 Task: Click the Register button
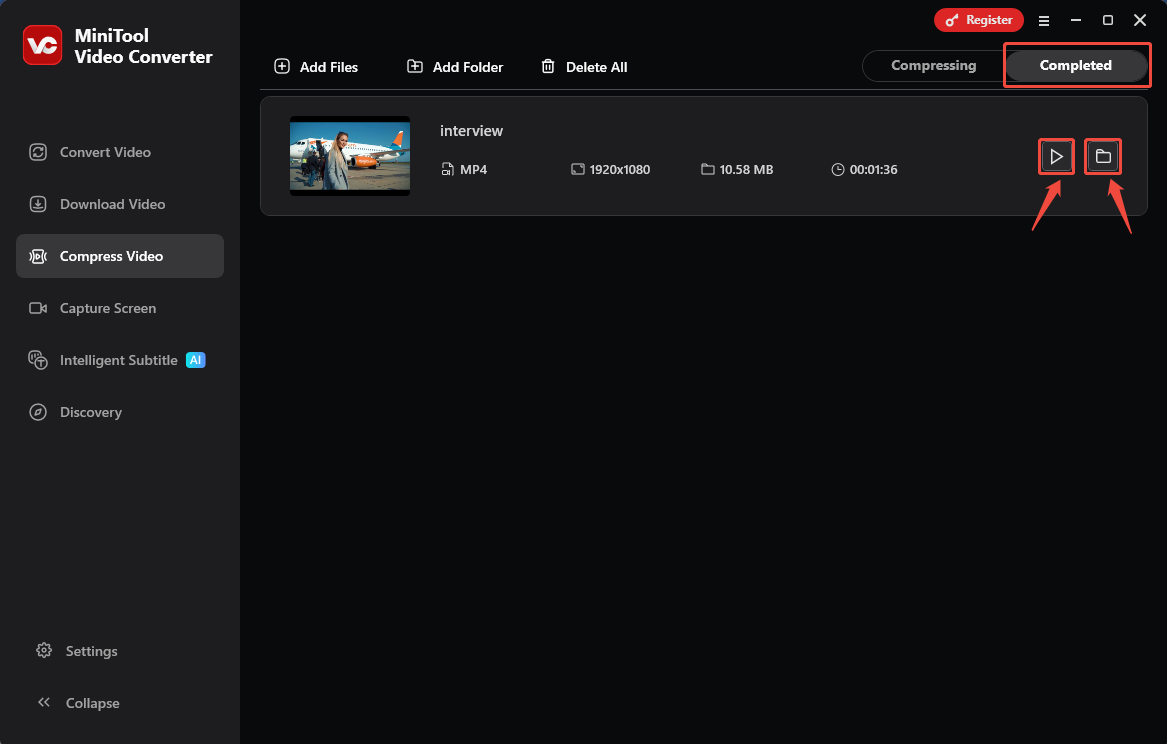tap(978, 19)
